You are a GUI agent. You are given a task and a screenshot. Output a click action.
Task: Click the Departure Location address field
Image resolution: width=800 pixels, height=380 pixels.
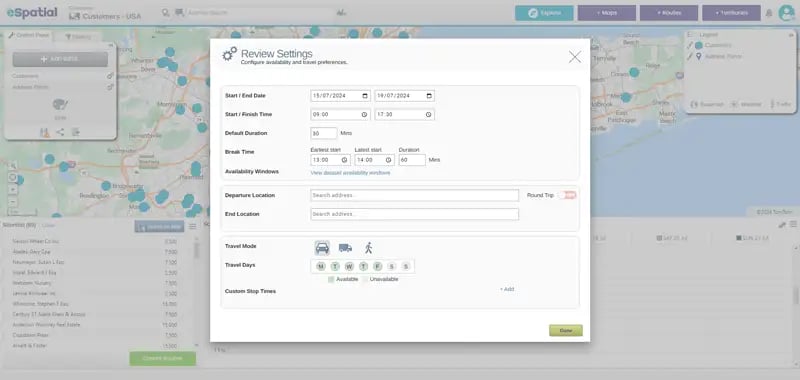click(x=414, y=195)
